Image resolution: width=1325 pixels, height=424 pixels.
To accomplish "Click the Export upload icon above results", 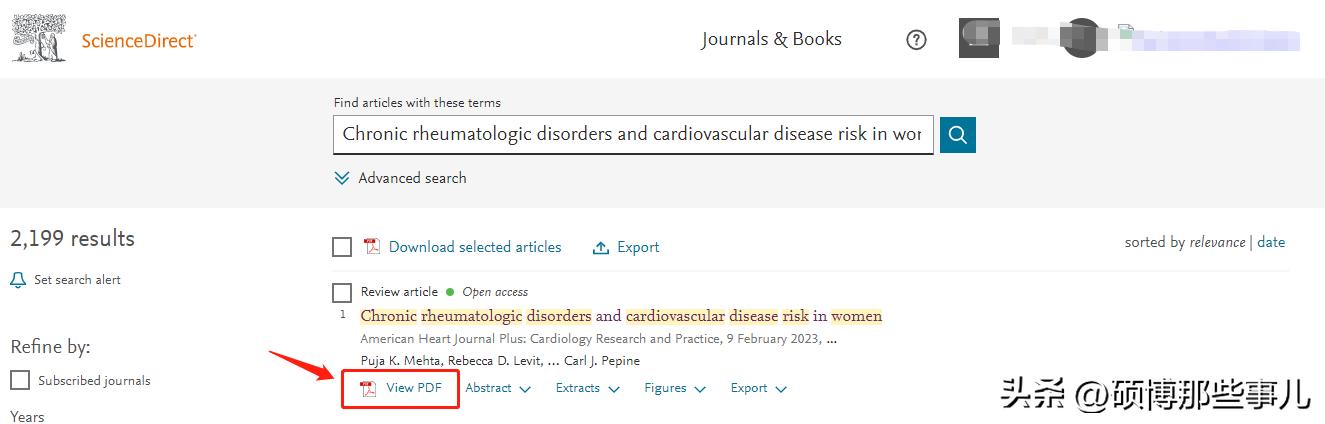I will click(601, 247).
